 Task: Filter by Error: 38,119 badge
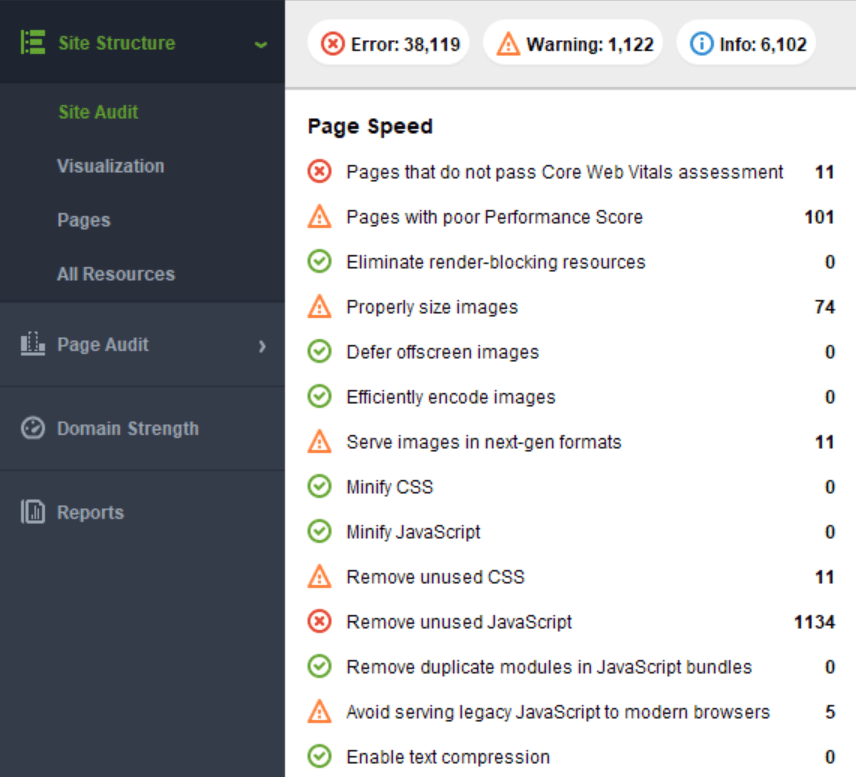tap(389, 44)
